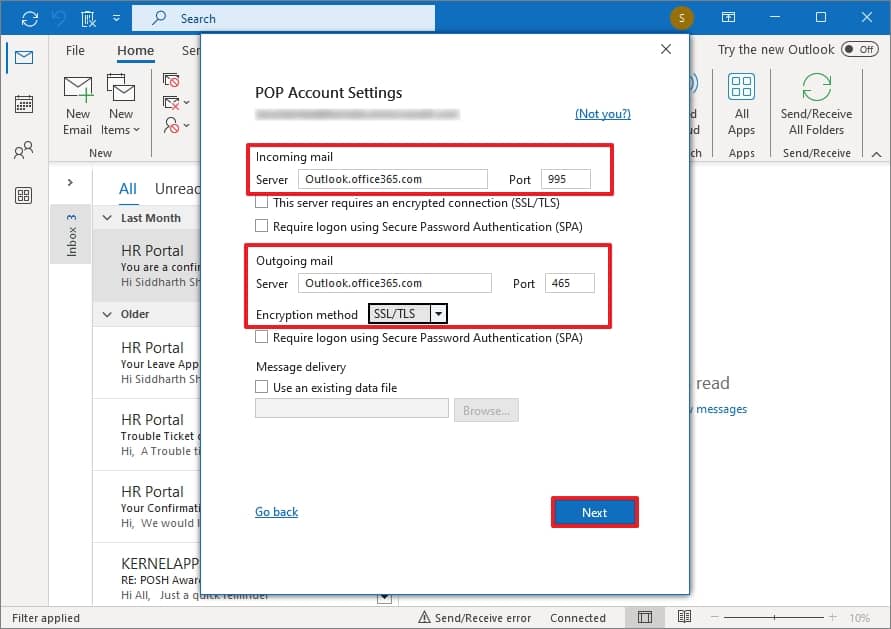Switch to Normal view in status bar
Image resolution: width=891 pixels, height=629 pixels.
[644, 618]
